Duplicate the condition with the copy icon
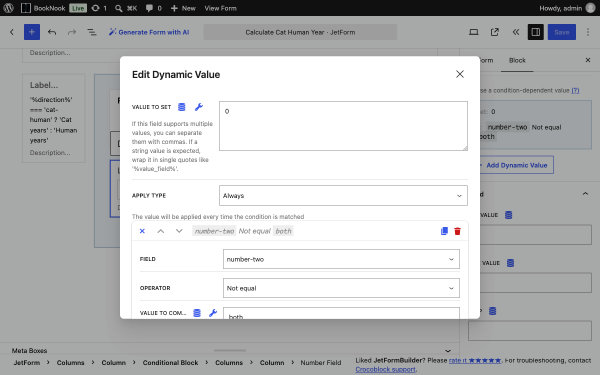Viewport: 600px width, 375px height. click(444, 231)
